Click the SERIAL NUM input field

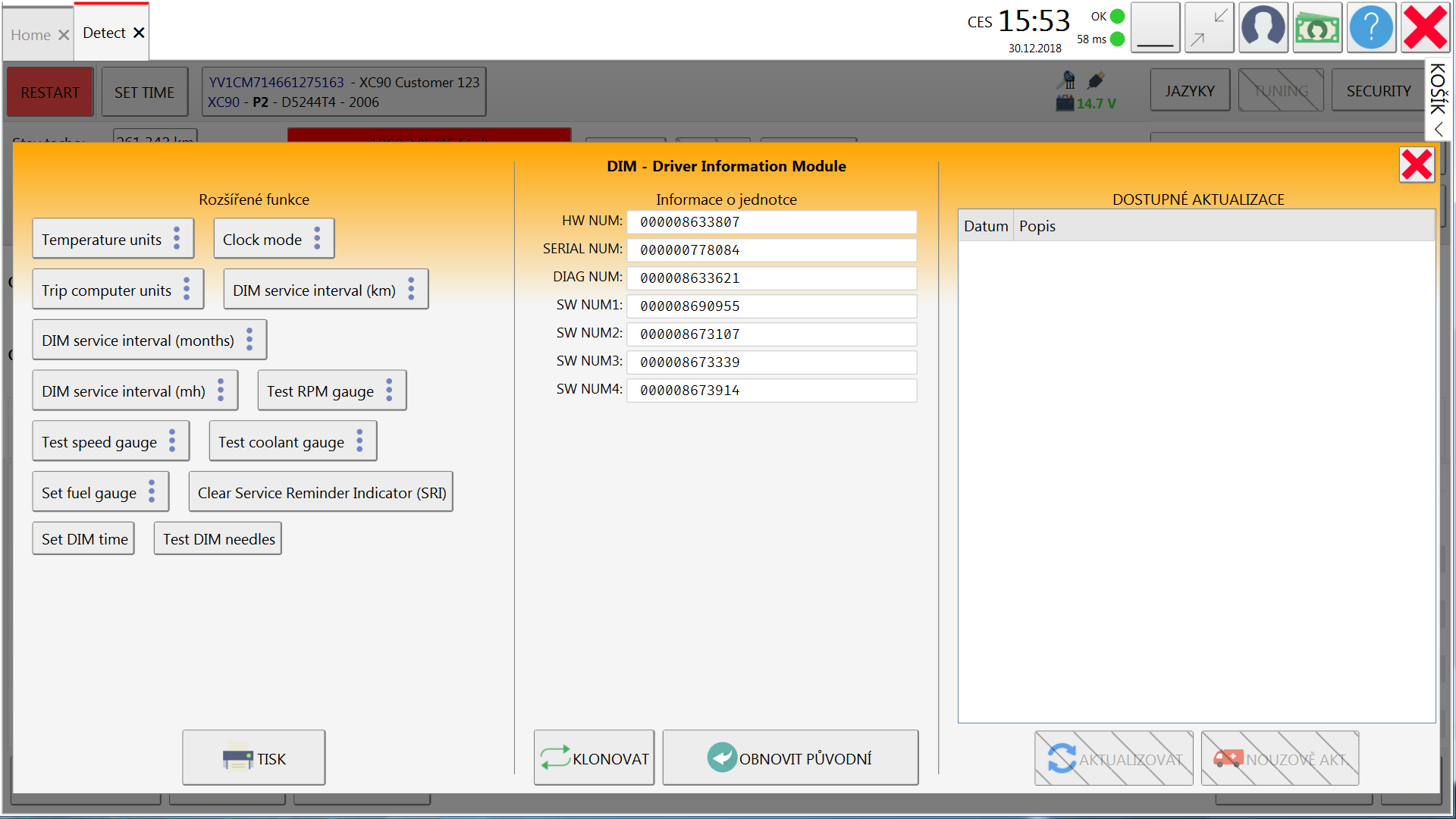point(771,250)
